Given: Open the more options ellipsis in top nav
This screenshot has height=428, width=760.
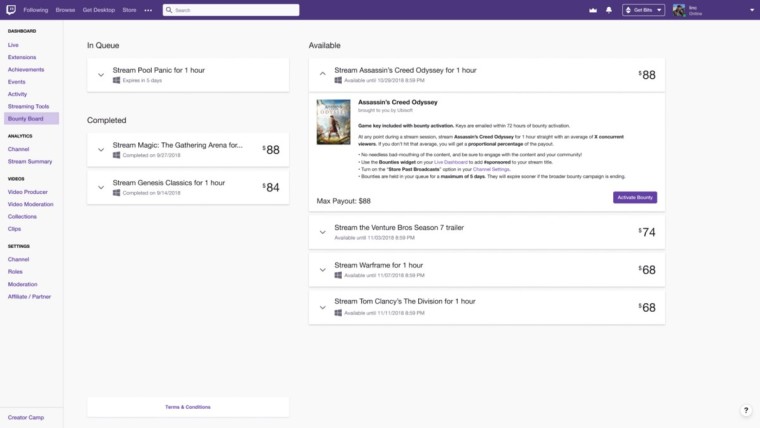Looking at the screenshot, I should (x=148, y=10).
